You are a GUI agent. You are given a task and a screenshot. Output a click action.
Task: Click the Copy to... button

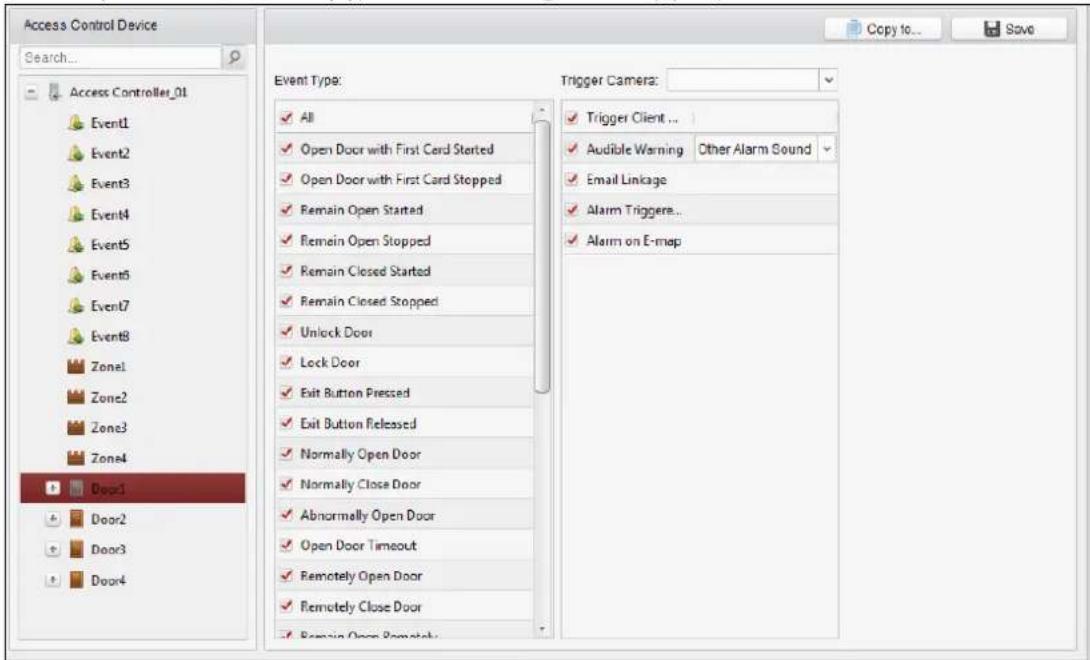tap(883, 29)
